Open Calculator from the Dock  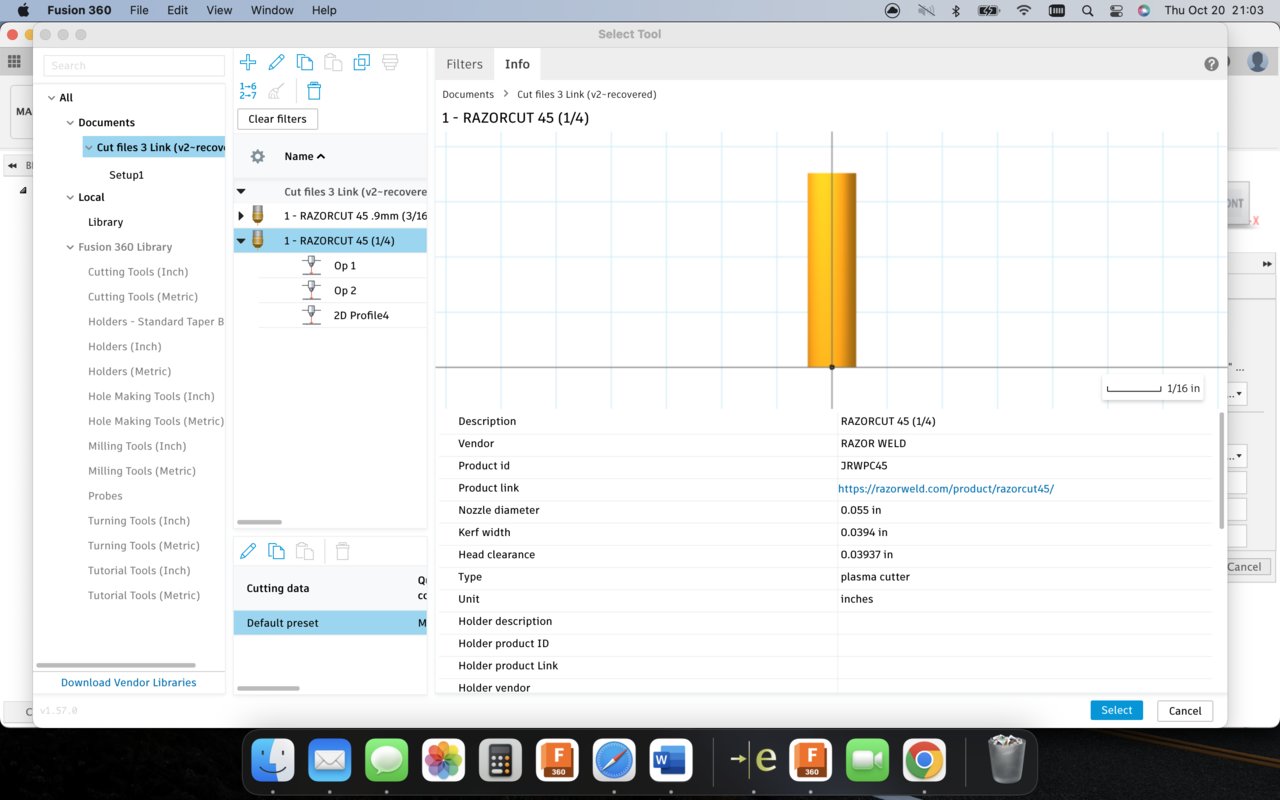point(500,760)
